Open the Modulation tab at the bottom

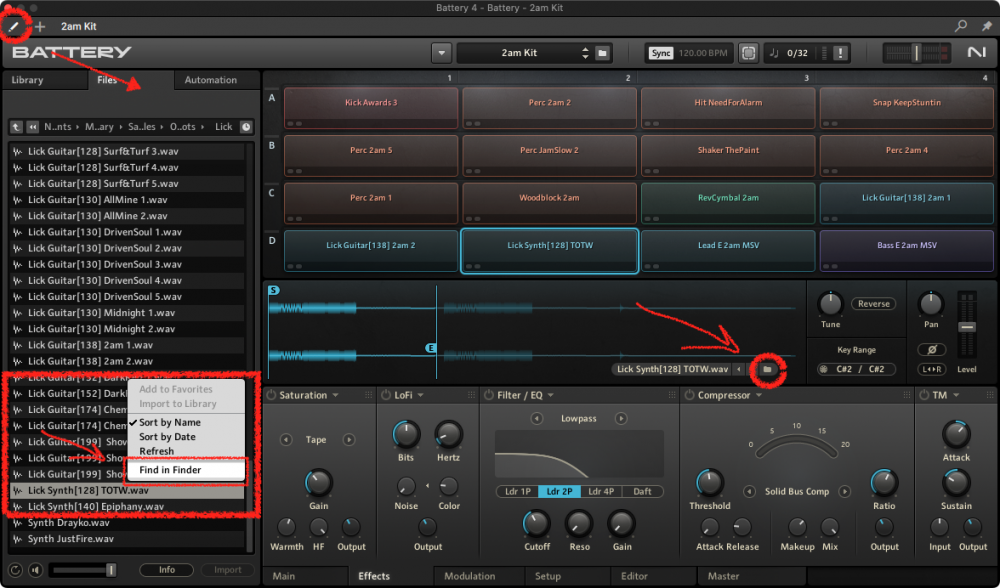(x=469, y=576)
